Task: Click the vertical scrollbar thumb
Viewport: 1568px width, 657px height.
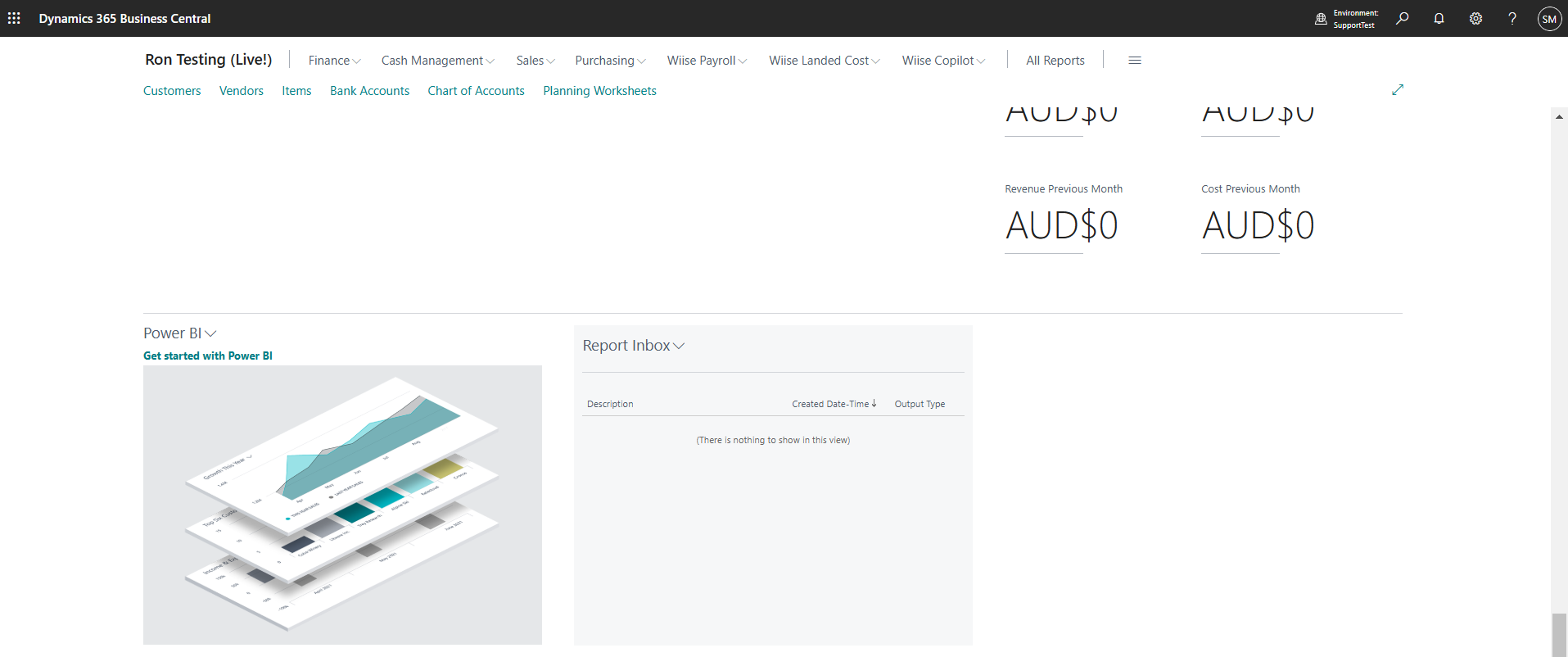Action: [1559, 635]
